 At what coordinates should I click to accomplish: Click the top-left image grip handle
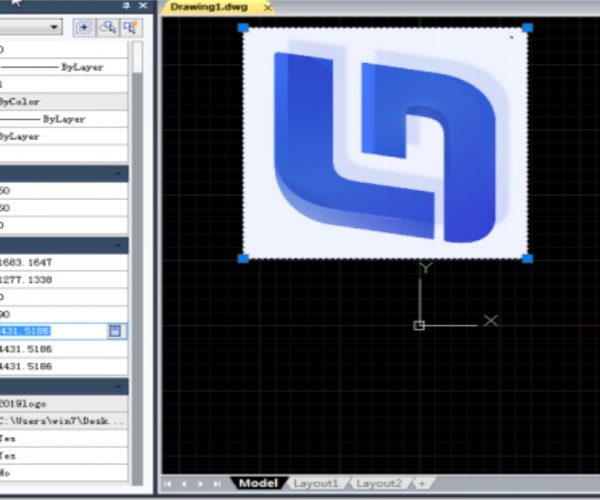click(243, 28)
